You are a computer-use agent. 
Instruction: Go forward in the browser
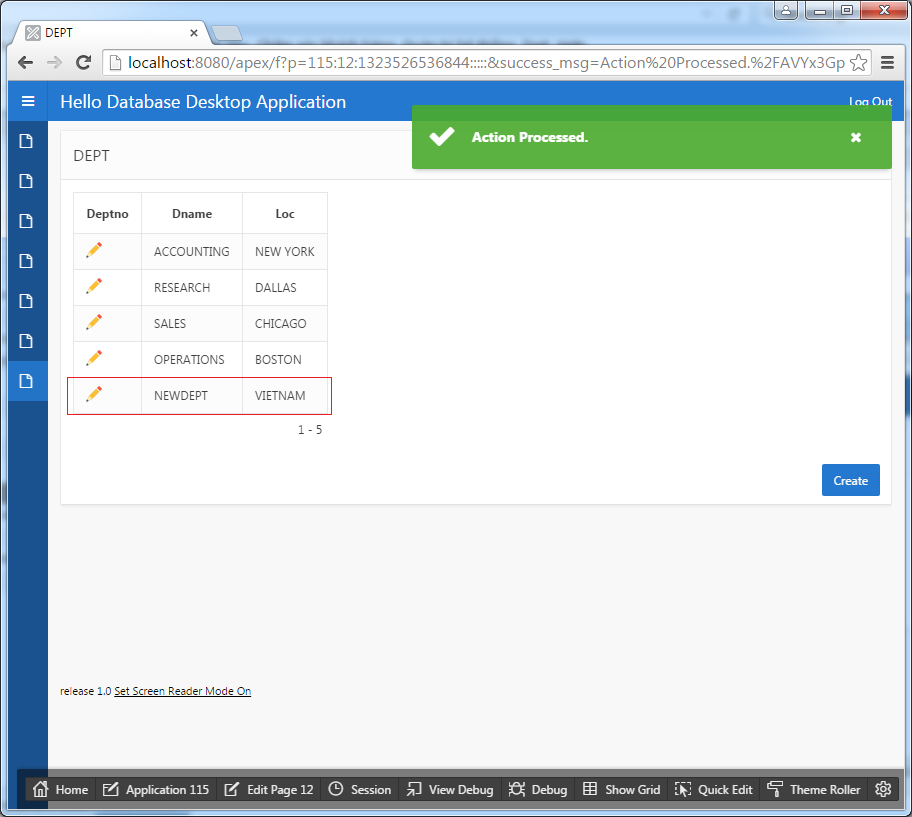tap(54, 62)
